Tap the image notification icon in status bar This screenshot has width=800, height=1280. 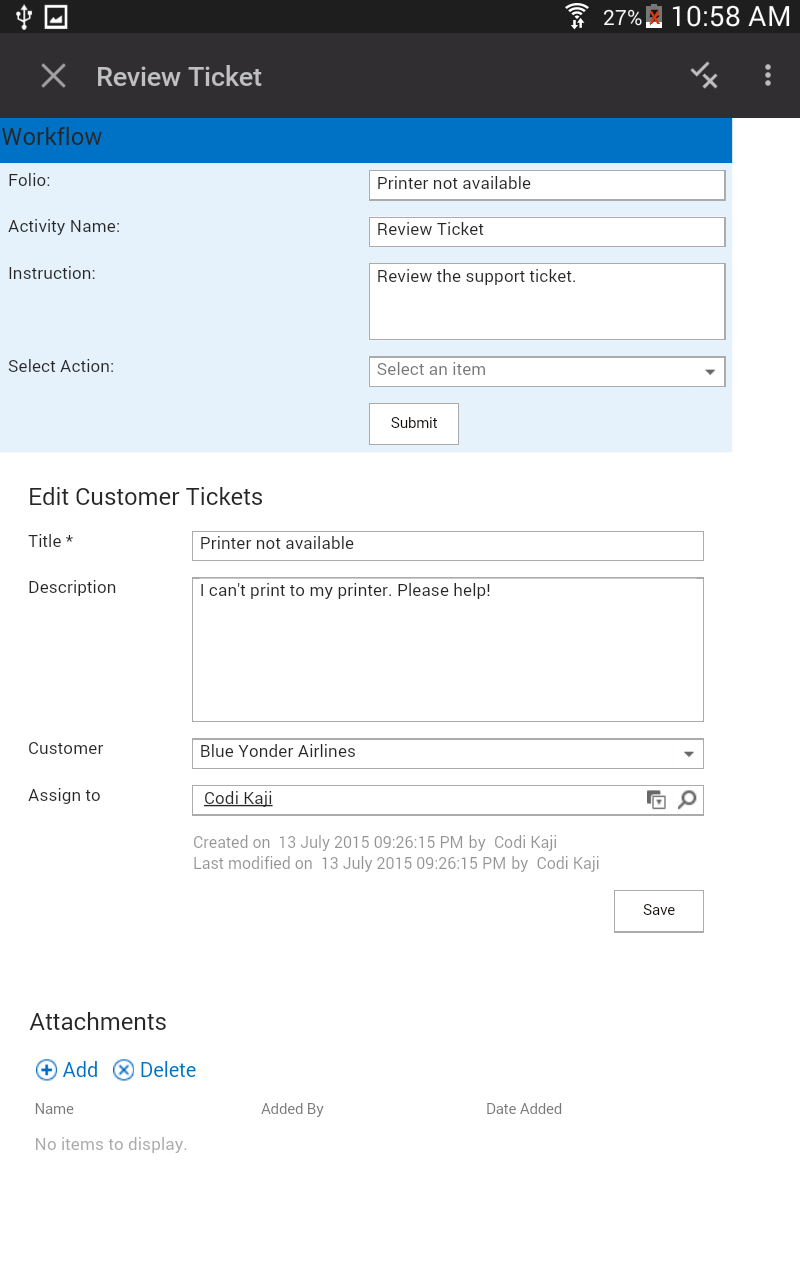(x=56, y=16)
